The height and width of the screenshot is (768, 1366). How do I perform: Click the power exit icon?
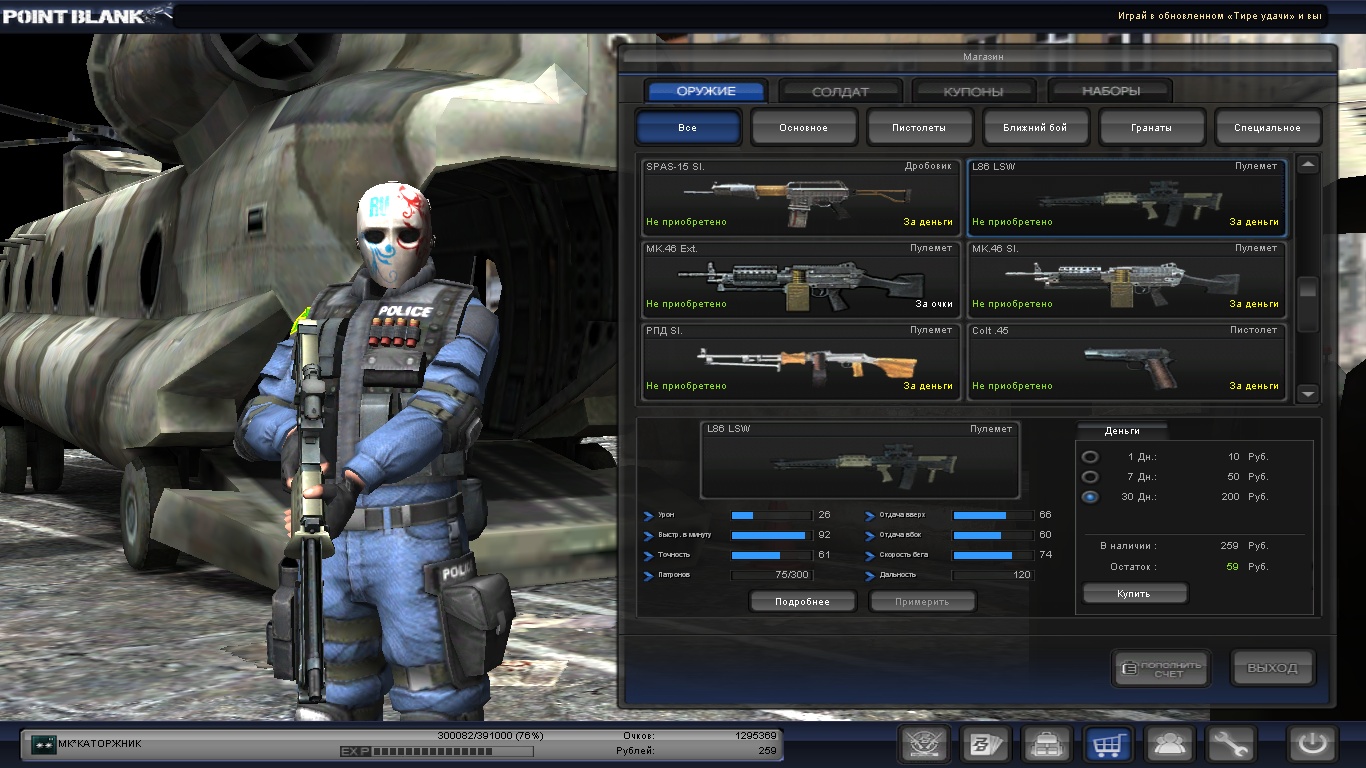[x=1312, y=744]
